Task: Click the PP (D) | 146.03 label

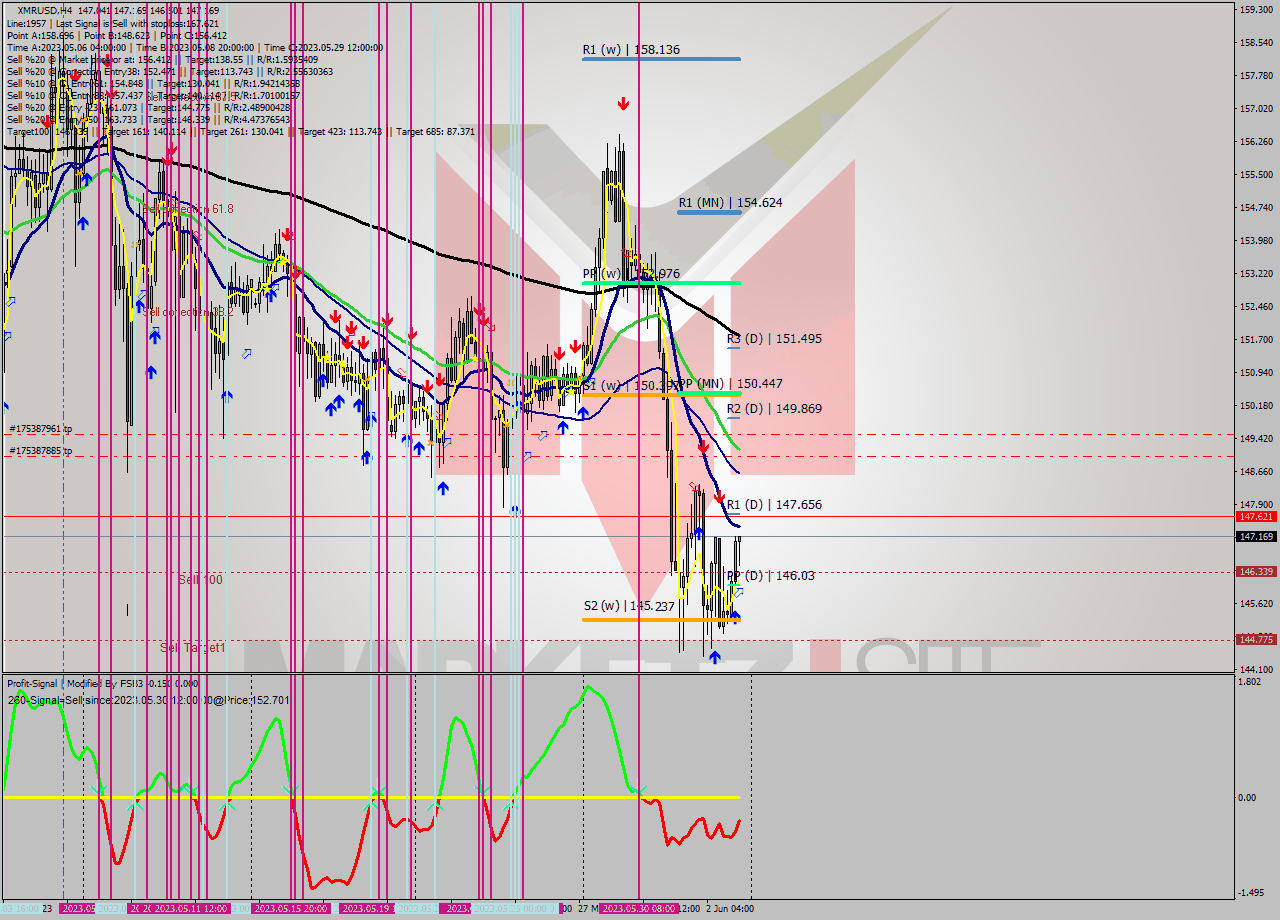Action: 770,576
